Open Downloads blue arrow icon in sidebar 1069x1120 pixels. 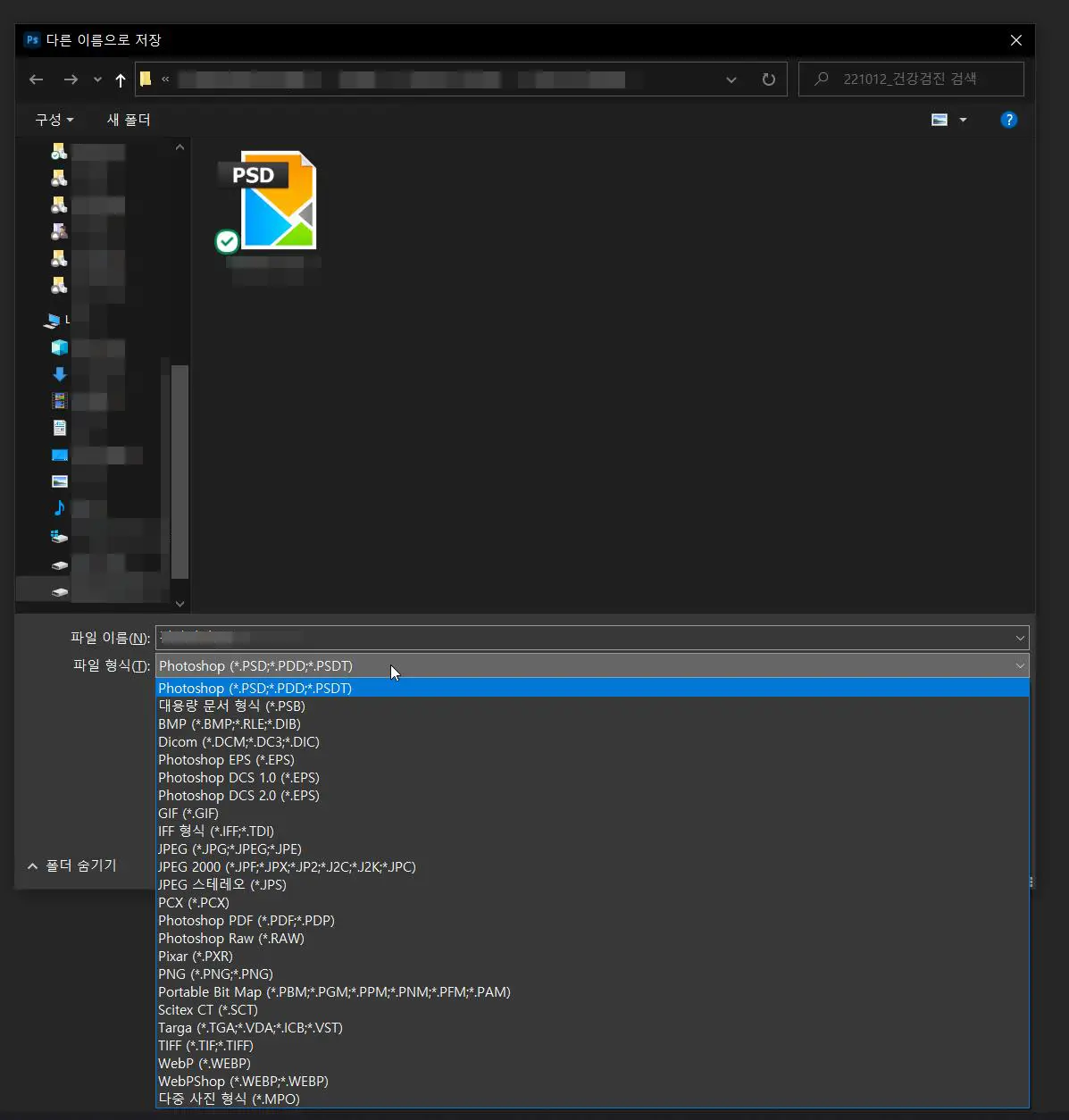click(60, 374)
